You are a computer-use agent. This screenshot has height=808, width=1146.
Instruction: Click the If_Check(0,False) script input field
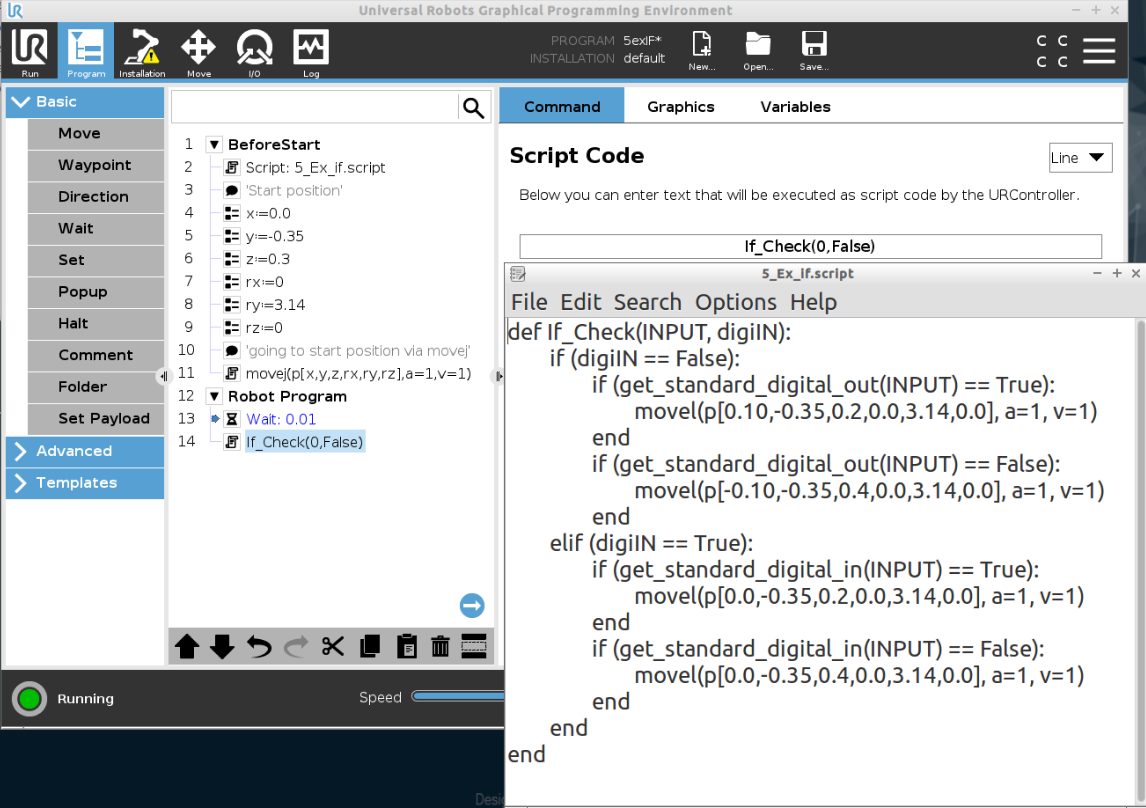coord(810,246)
